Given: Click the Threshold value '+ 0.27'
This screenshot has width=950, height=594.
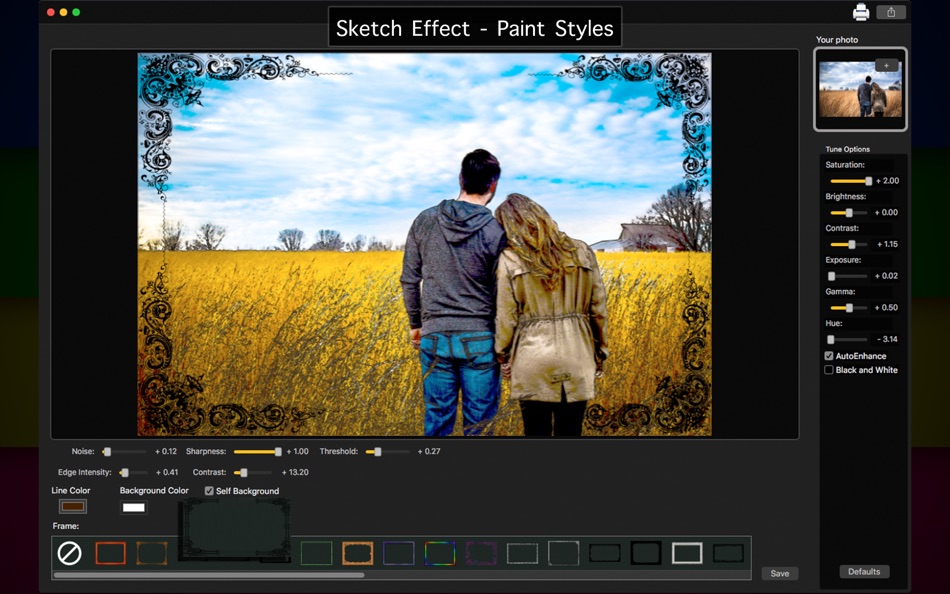Looking at the screenshot, I should [x=429, y=452].
